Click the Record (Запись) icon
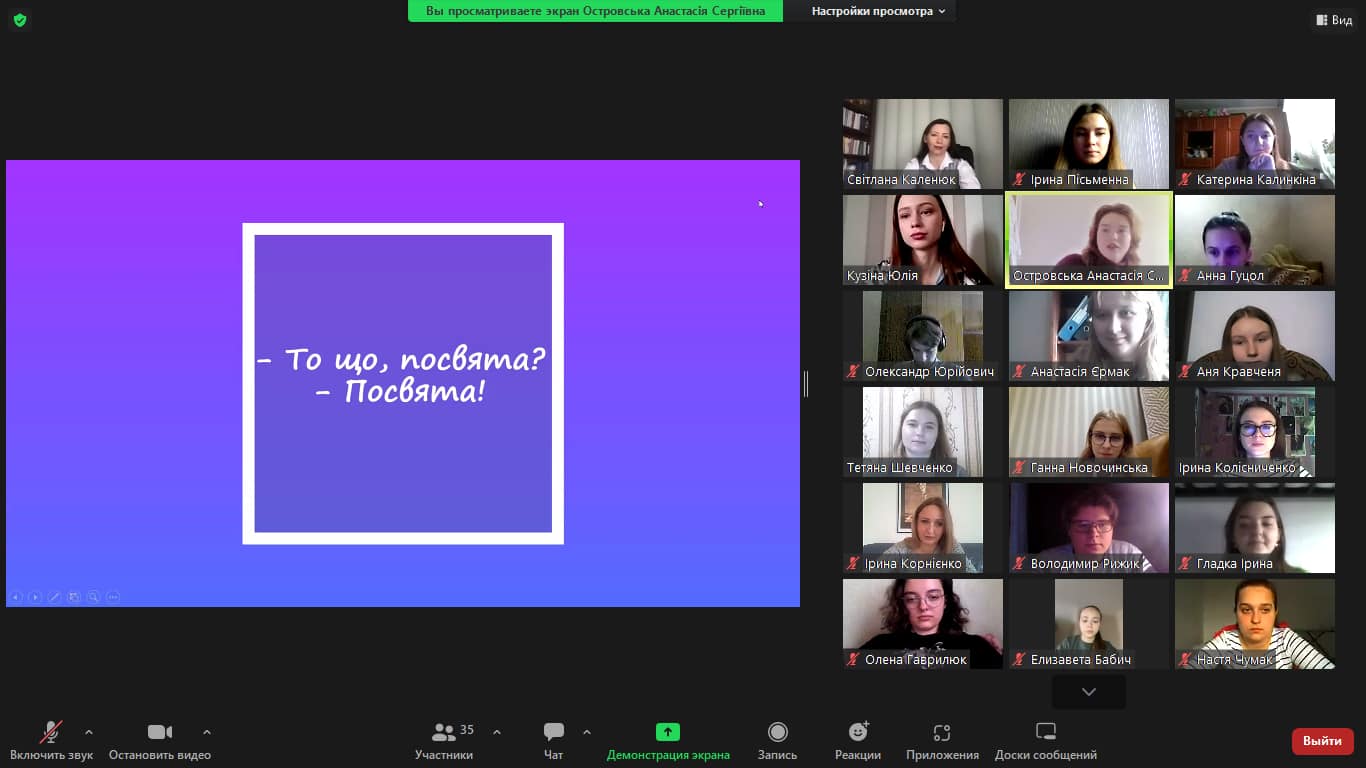The height and width of the screenshot is (768, 1366). click(777, 733)
